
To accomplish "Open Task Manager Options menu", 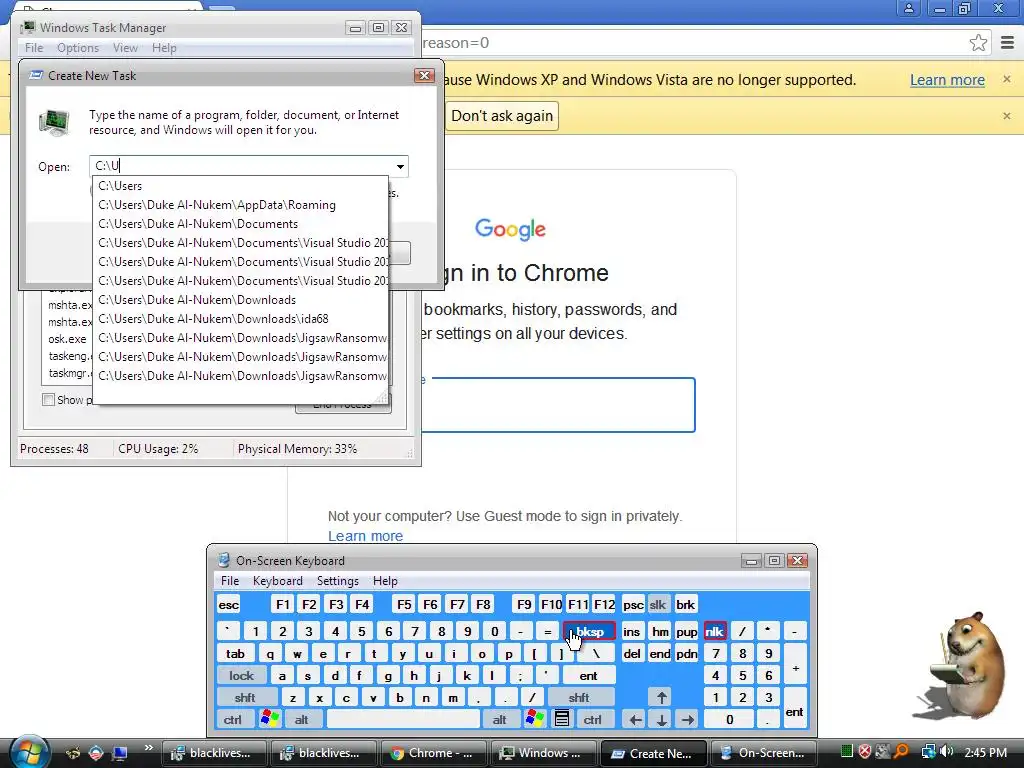I will (x=78, y=48).
